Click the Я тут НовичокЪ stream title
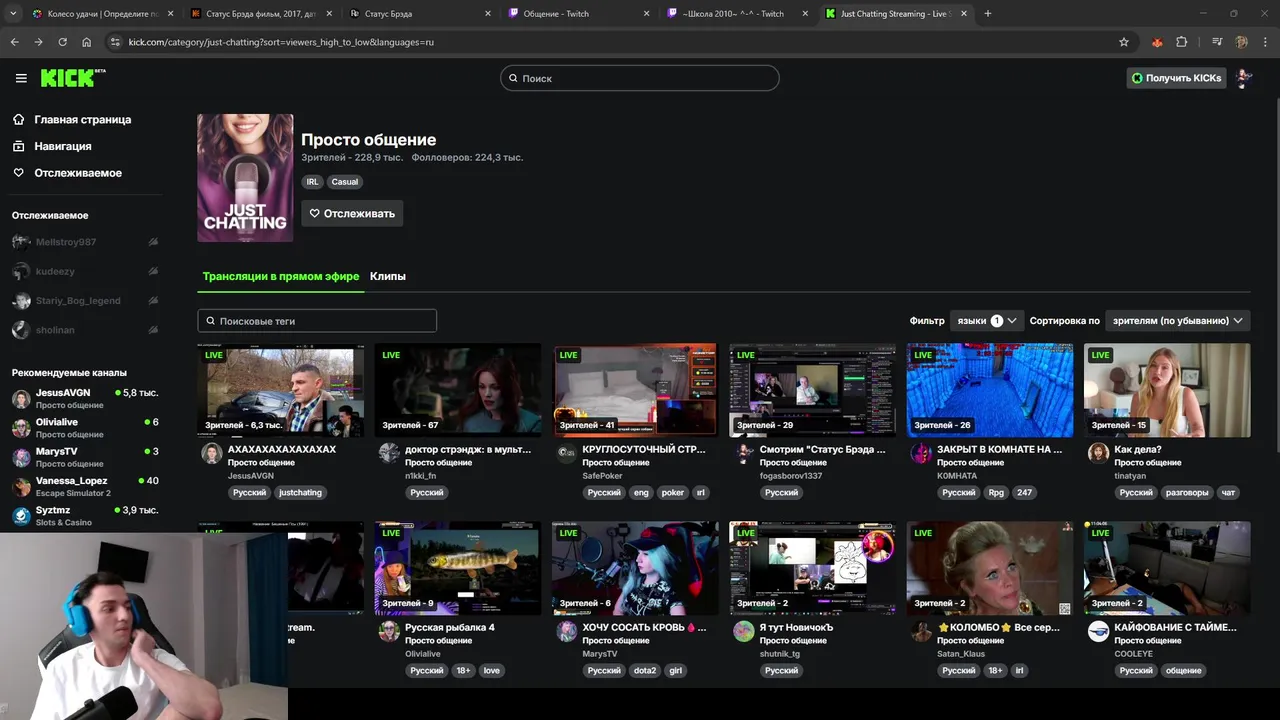This screenshot has height=720, width=1280. [x=796, y=627]
